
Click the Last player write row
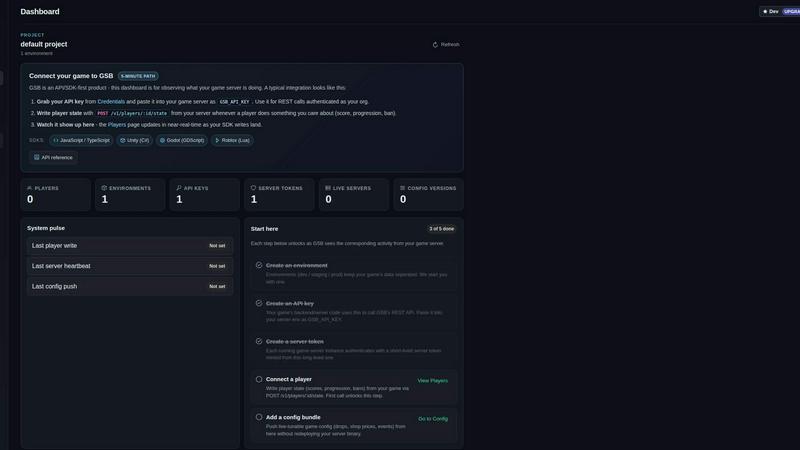(x=130, y=245)
